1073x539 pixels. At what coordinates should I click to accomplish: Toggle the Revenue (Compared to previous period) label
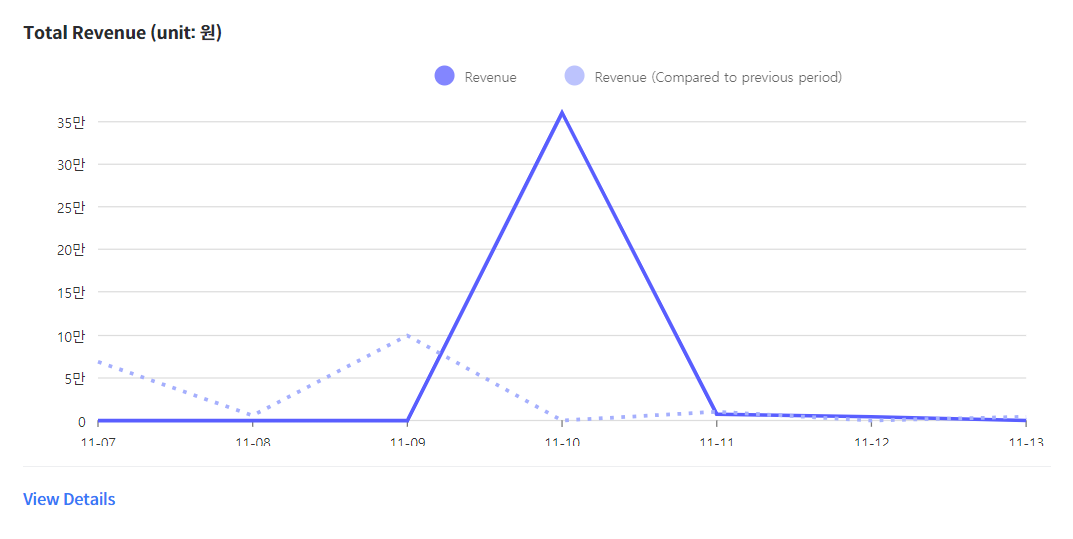click(x=718, y=77)
